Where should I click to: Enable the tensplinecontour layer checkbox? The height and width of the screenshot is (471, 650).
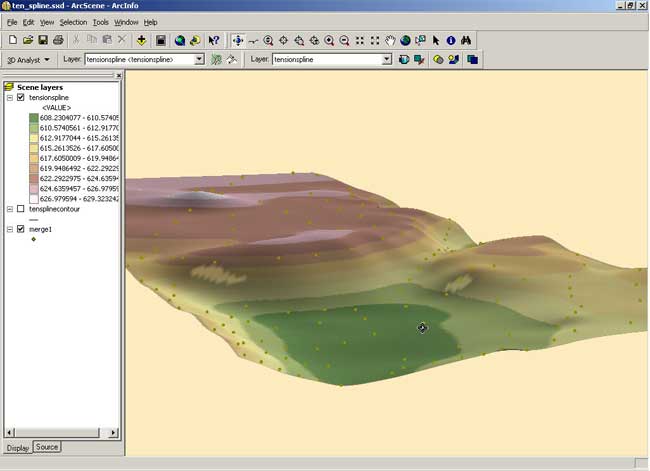pyautogui.click(x=20, y=209)
